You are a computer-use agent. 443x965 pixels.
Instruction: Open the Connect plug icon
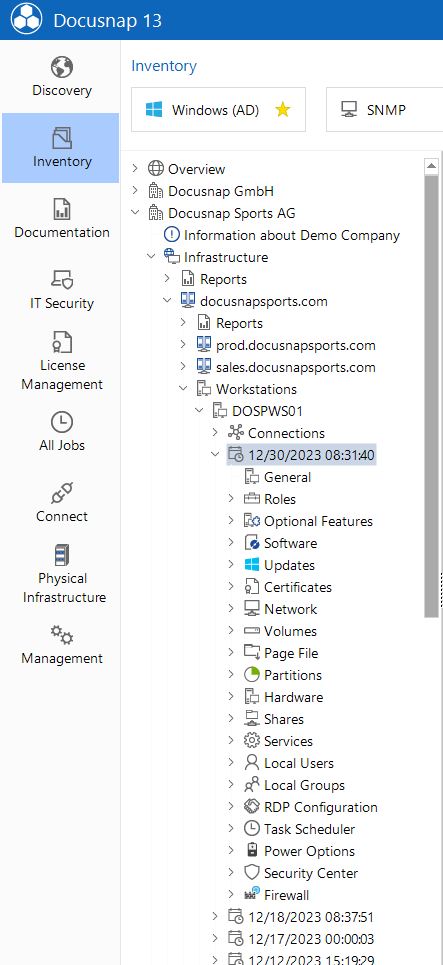(x=62, y=493)
